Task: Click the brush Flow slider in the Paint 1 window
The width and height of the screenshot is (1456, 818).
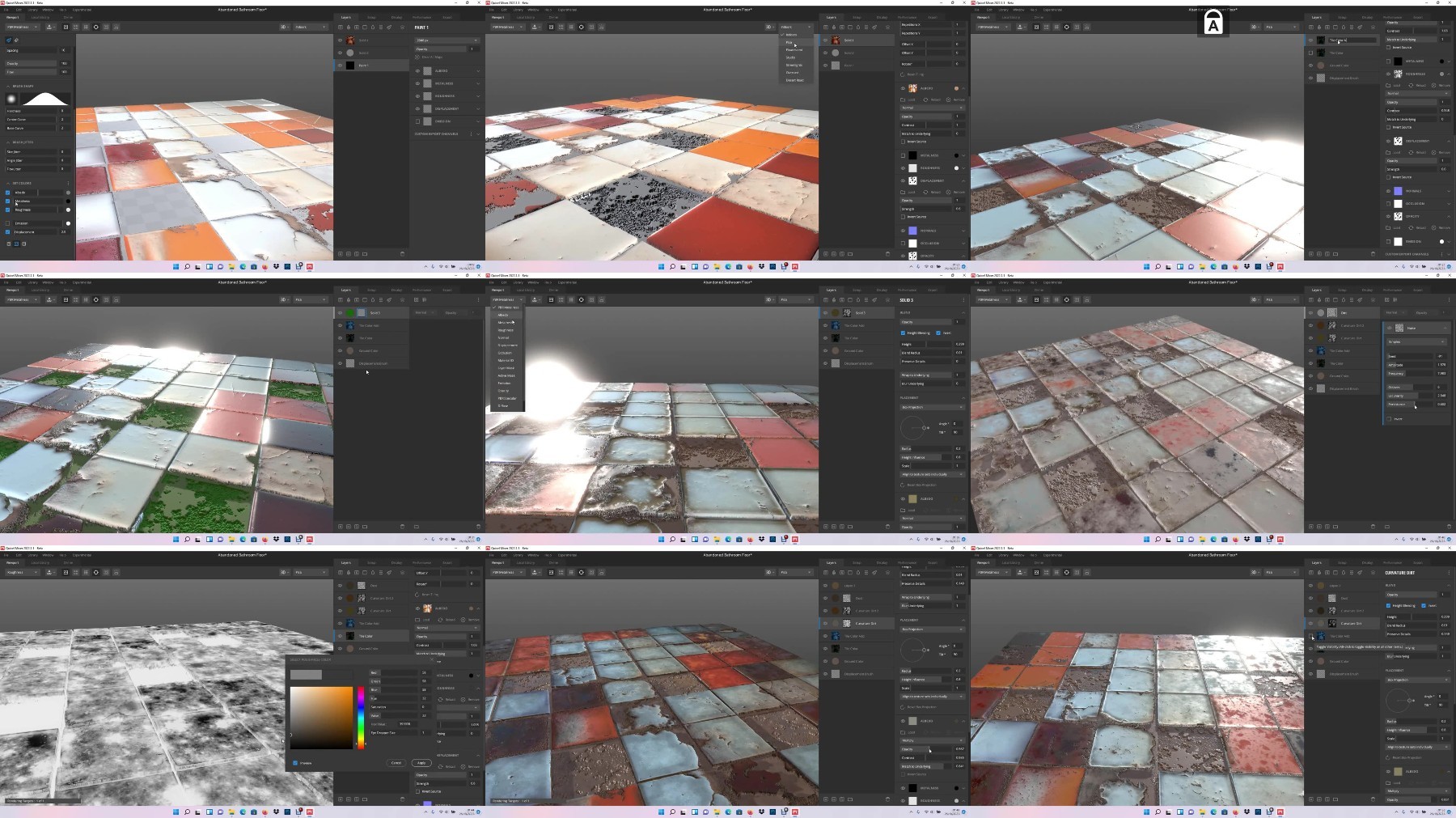Action: pos(31,72)
